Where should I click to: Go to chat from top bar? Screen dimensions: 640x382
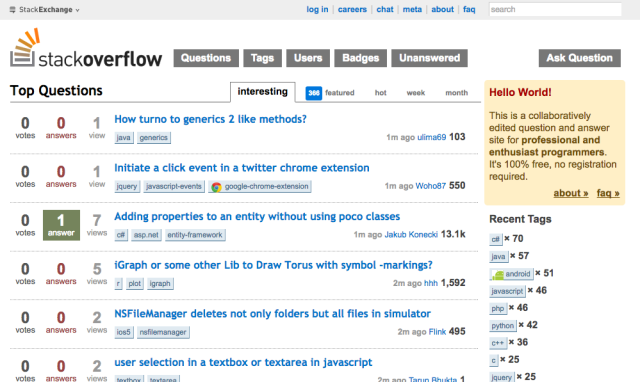click(385, 9)
